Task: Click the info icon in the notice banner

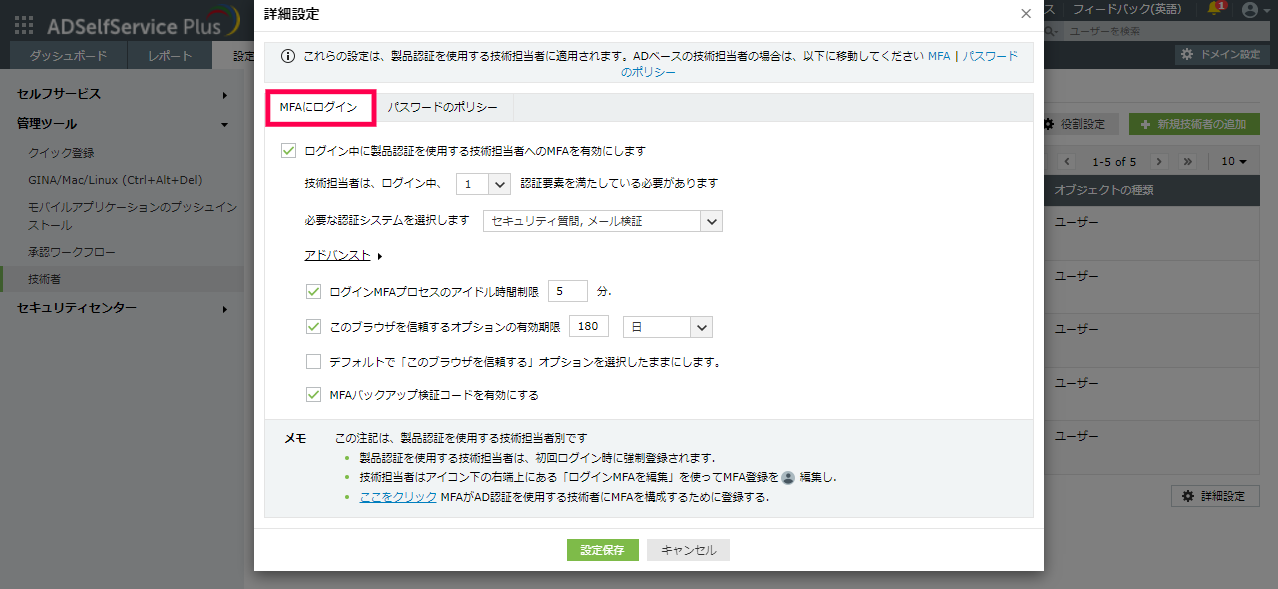Action: click(x=288, y=57)
